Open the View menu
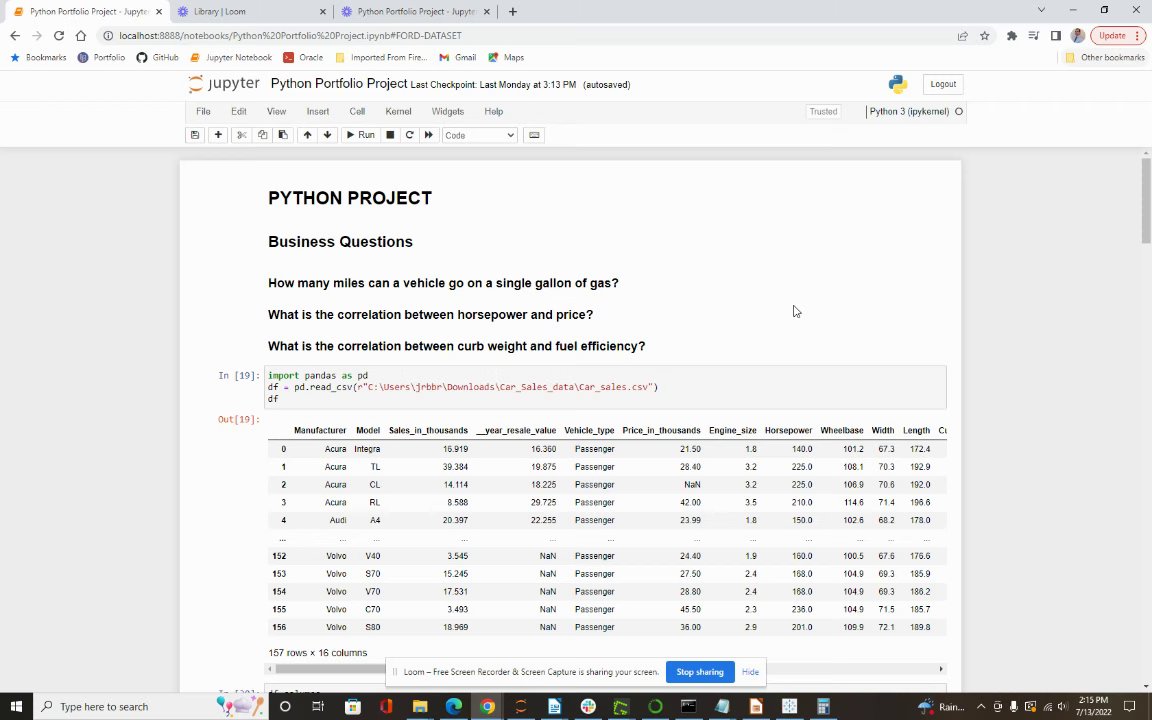 click(x=276, y=112)
